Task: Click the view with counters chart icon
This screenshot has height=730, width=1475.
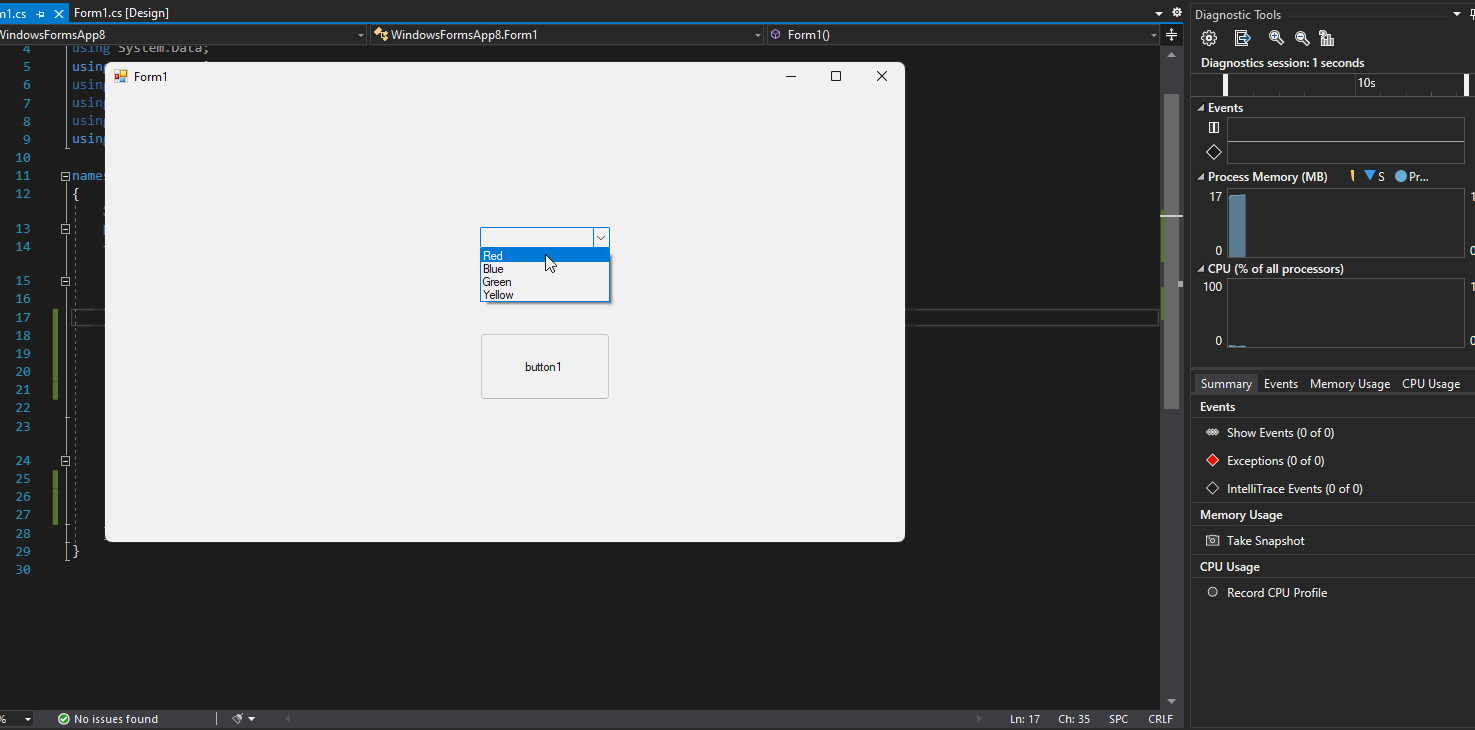Action: 1327,38
